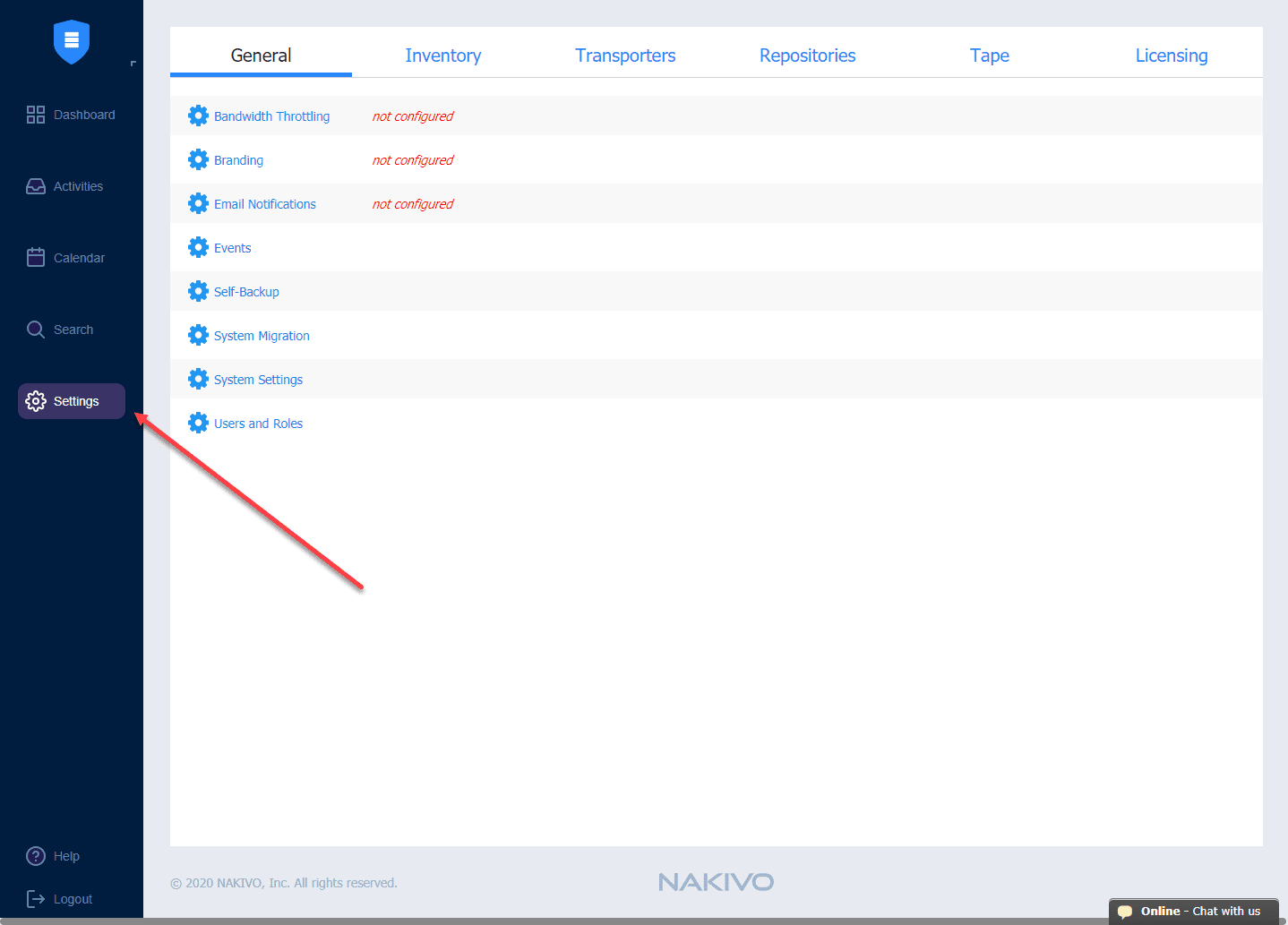Image resolution: width=1288 pixels, height=925 pixels.
Task: Click the gear icon beside Self-Backup
Action: coord(198,291)
